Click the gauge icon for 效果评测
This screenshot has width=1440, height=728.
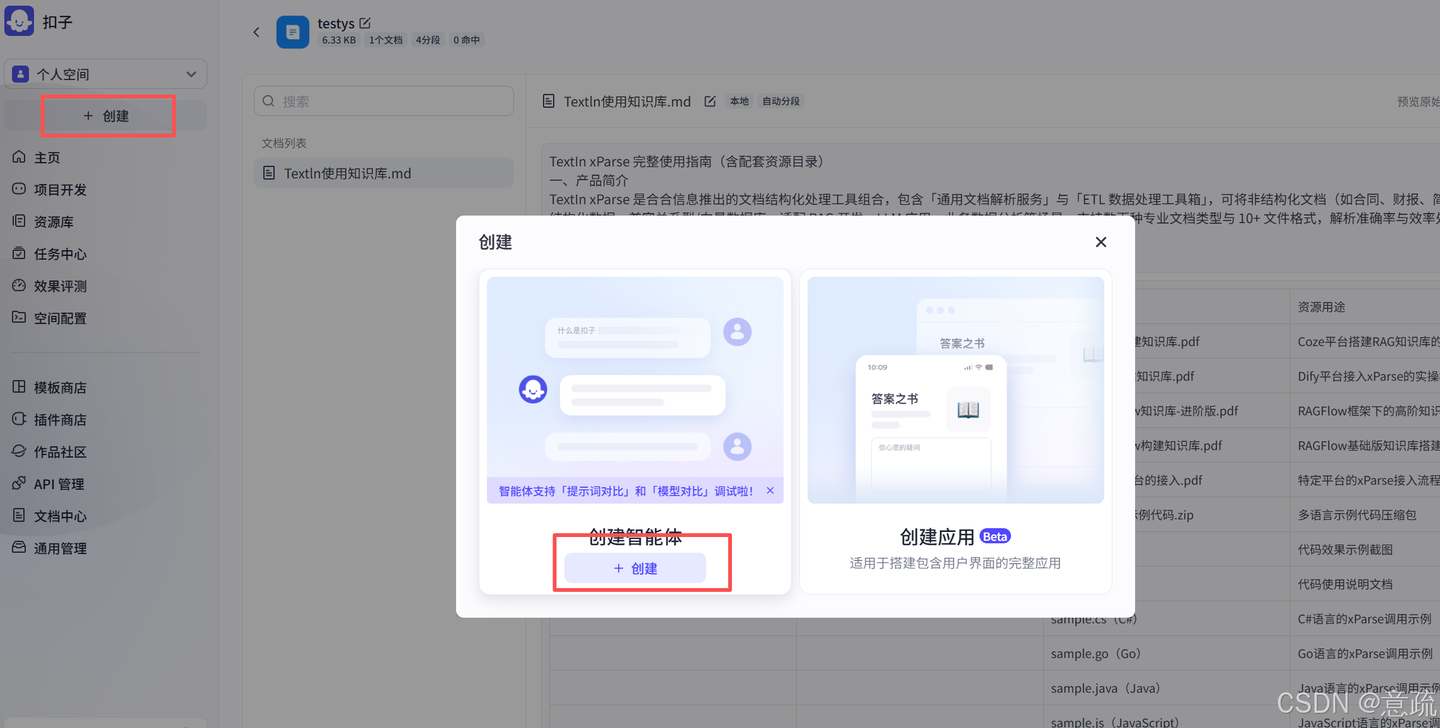click(19, 285)
